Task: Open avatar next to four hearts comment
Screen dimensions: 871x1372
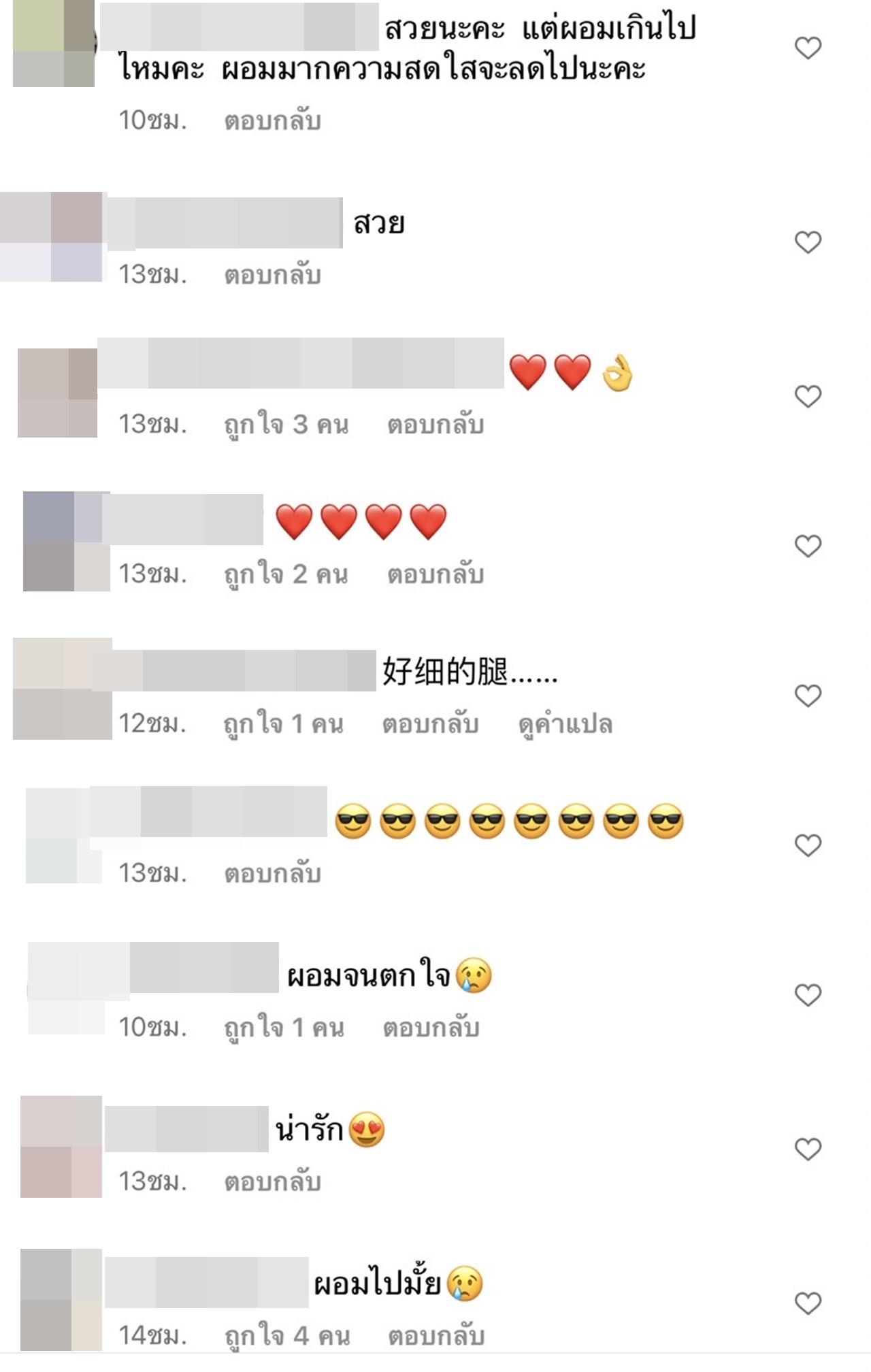Action: pyautogui.click(x=67, y=541)
